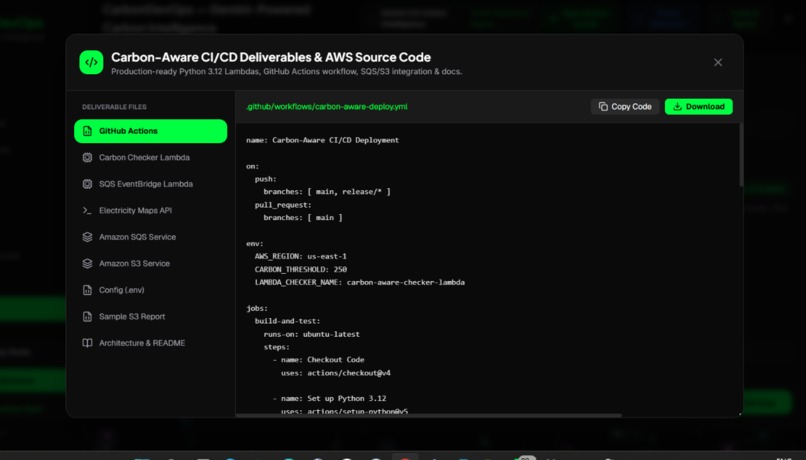Screen dimensions: 806x460
Task: Click the line 'CARBON_THRESHOLD: 250'
Action: point(301,269)
